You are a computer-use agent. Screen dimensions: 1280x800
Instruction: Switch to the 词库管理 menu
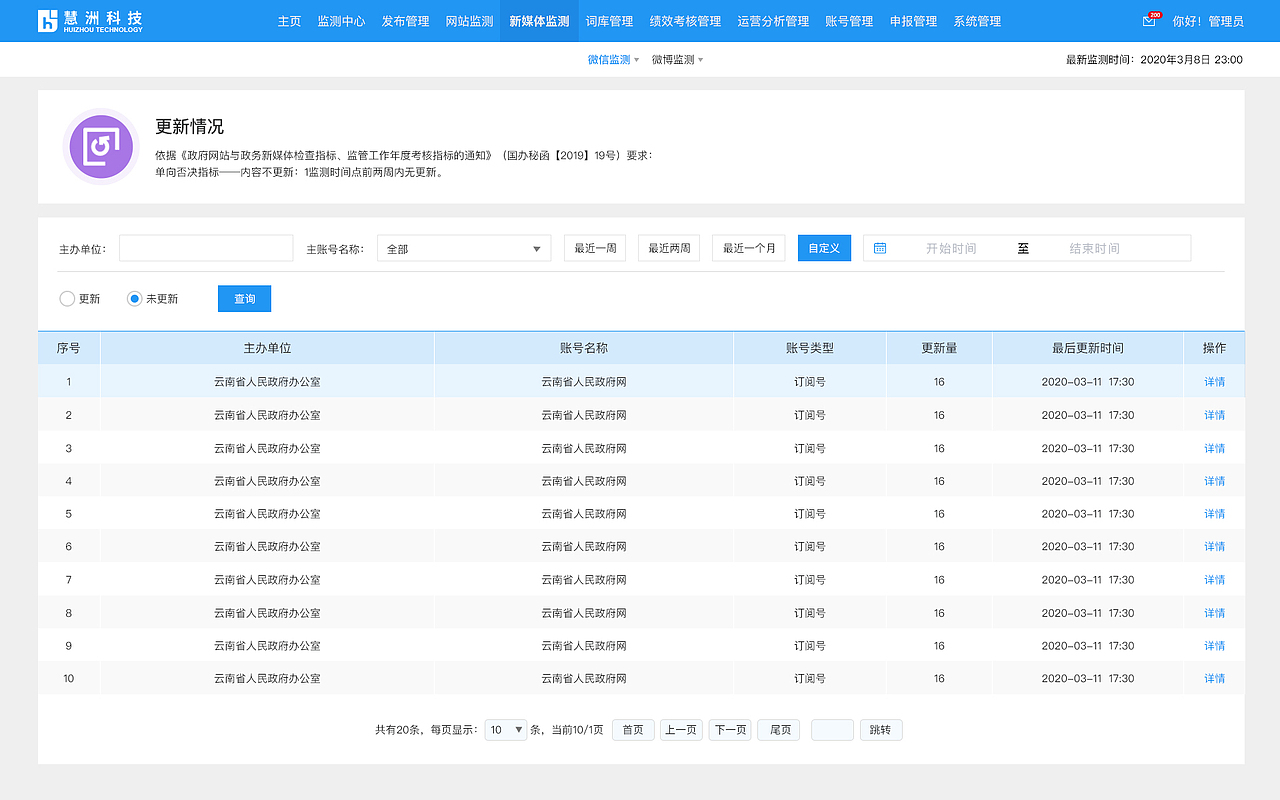coord(609,20)
